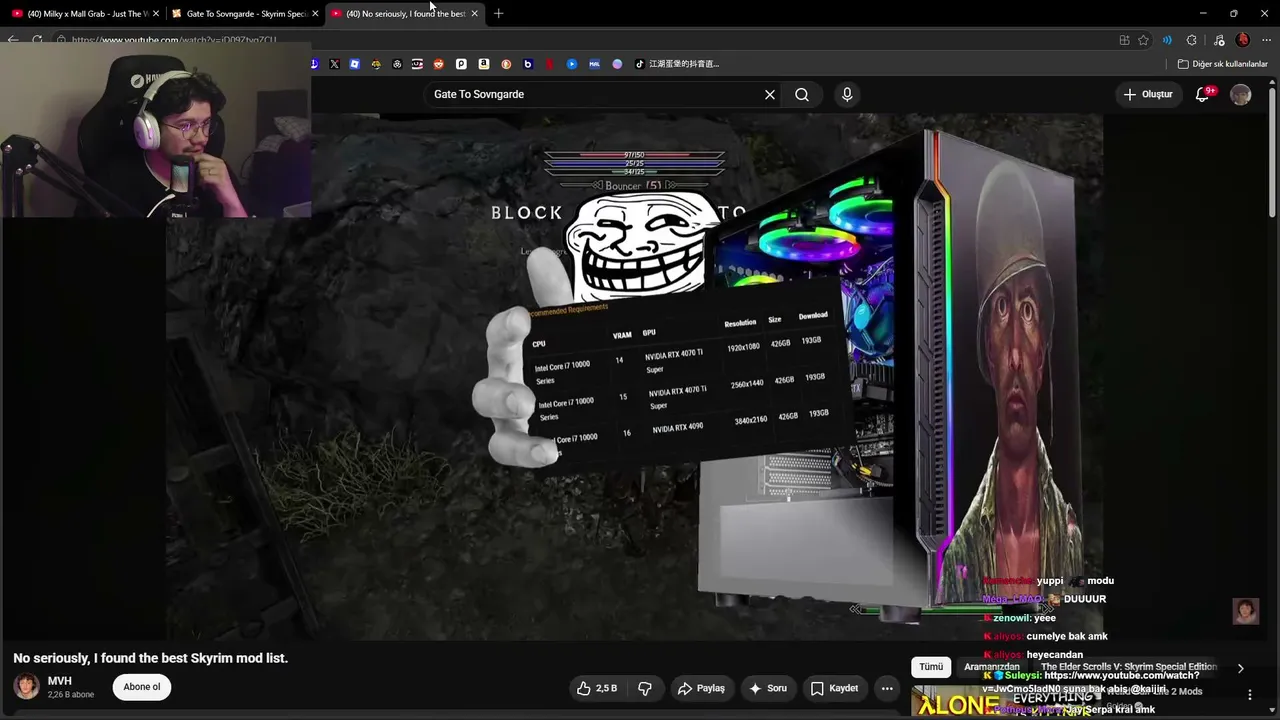Screen dimensions: 1280x720
Task: Add page to favorites with the star icon
Action: coord(1143,40)
